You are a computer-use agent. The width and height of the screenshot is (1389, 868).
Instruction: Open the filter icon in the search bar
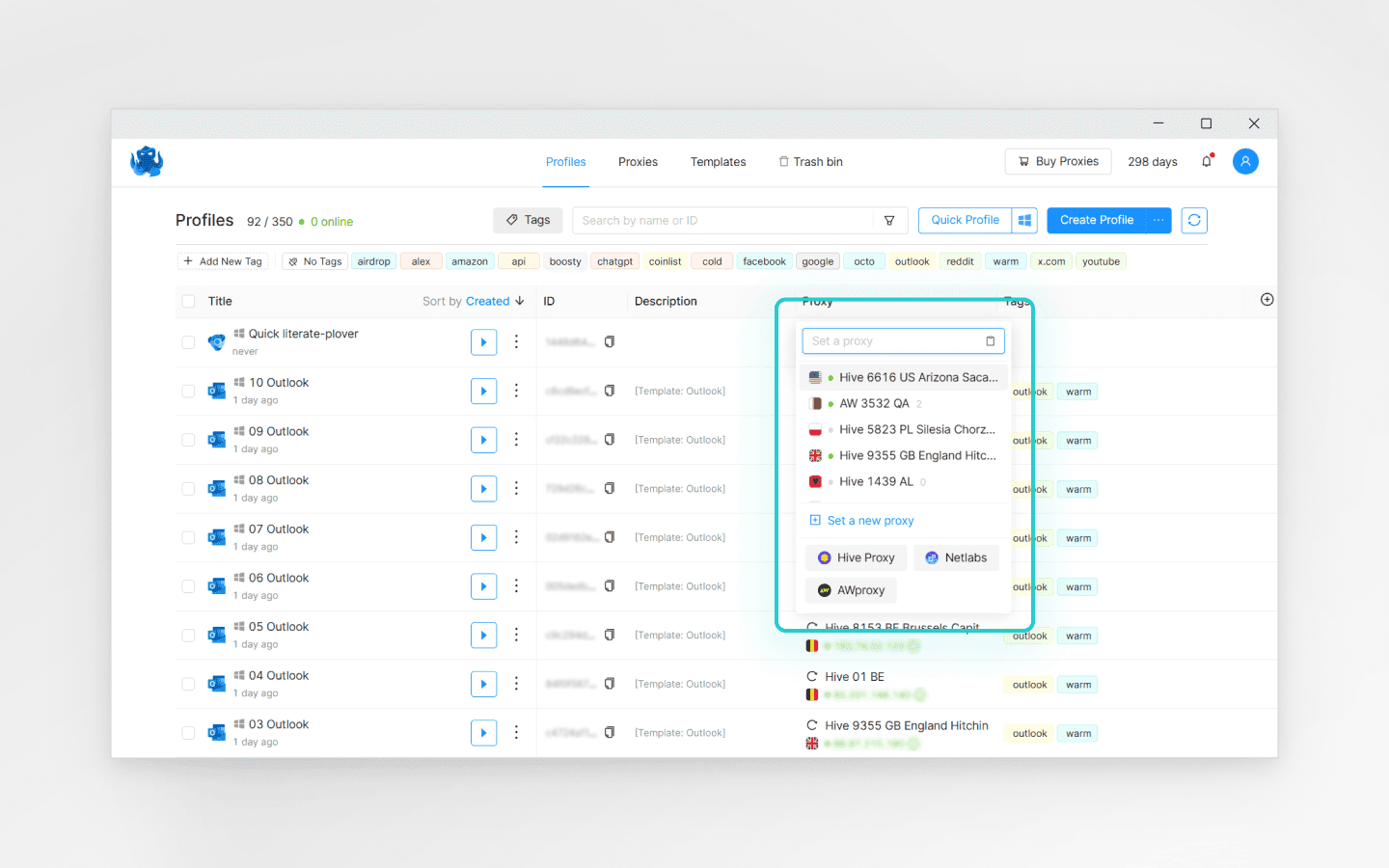click(x=888, y=220)
